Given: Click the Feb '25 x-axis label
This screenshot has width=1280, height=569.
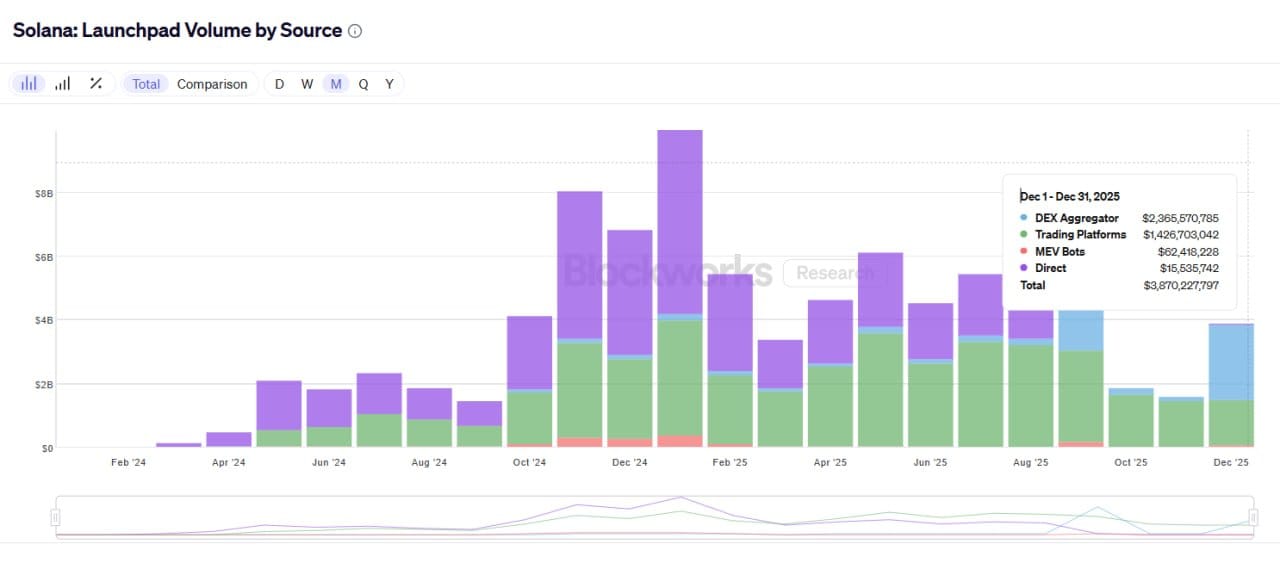Looking at the screenshot, I should 730,463.
